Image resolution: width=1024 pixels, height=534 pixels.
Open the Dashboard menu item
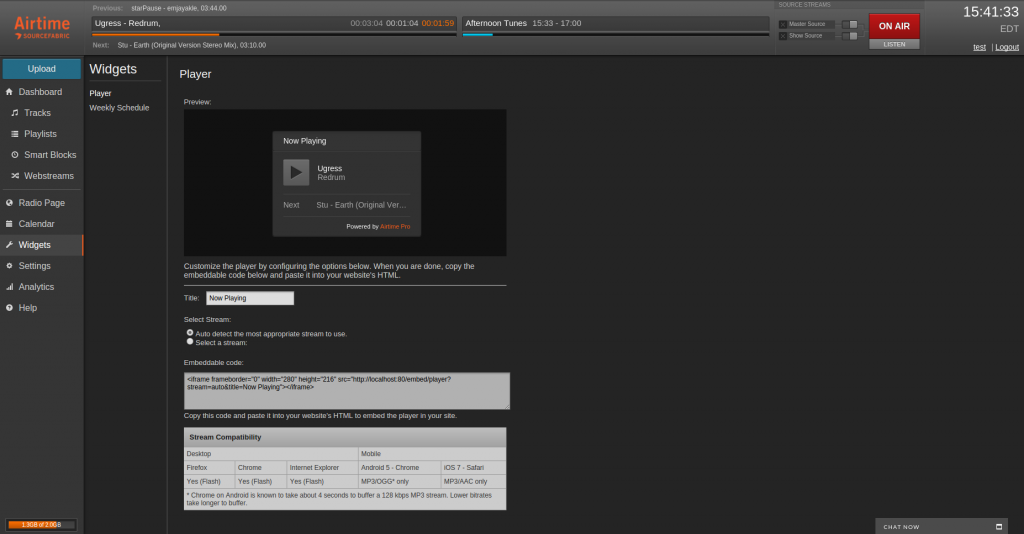[x=40, y=92]
